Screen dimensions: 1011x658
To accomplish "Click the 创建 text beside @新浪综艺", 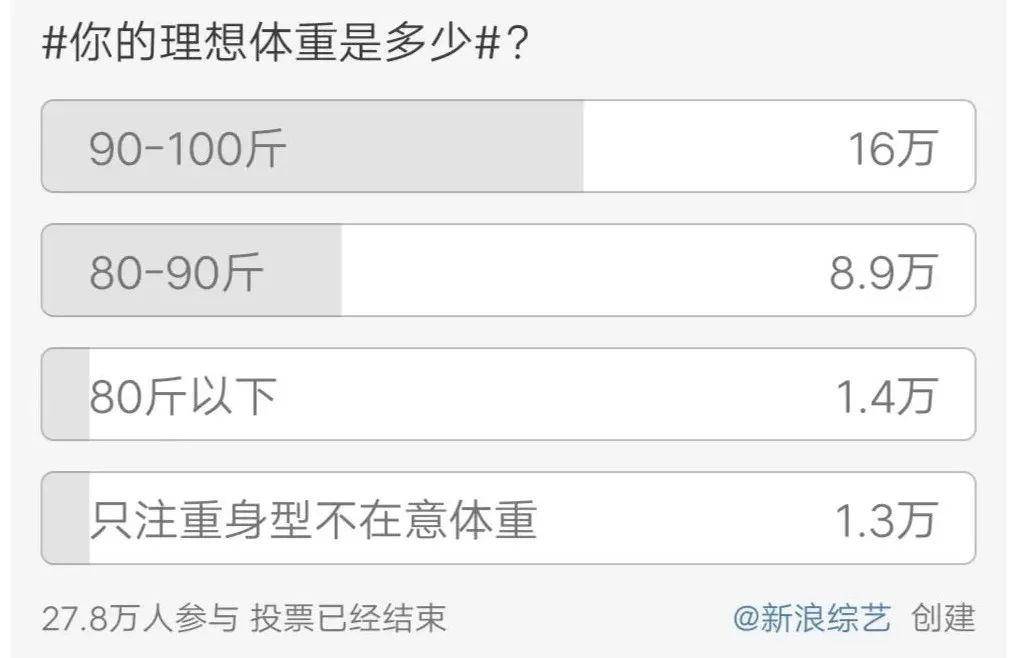I will click(942, 619).
